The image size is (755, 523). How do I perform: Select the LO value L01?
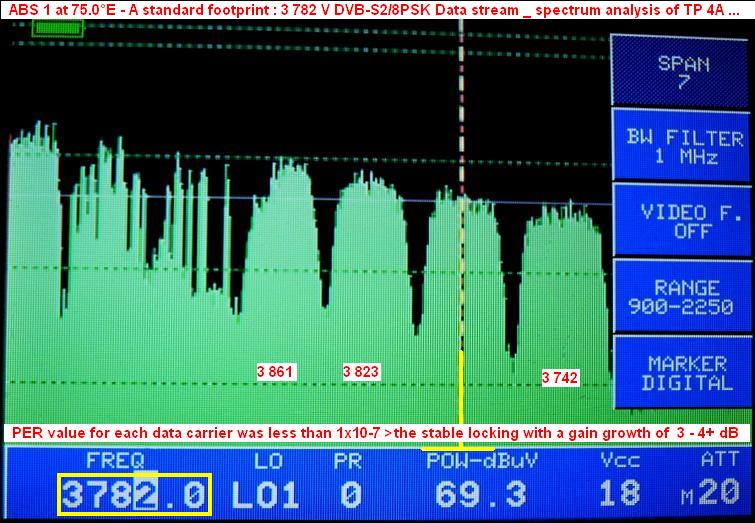268,495
